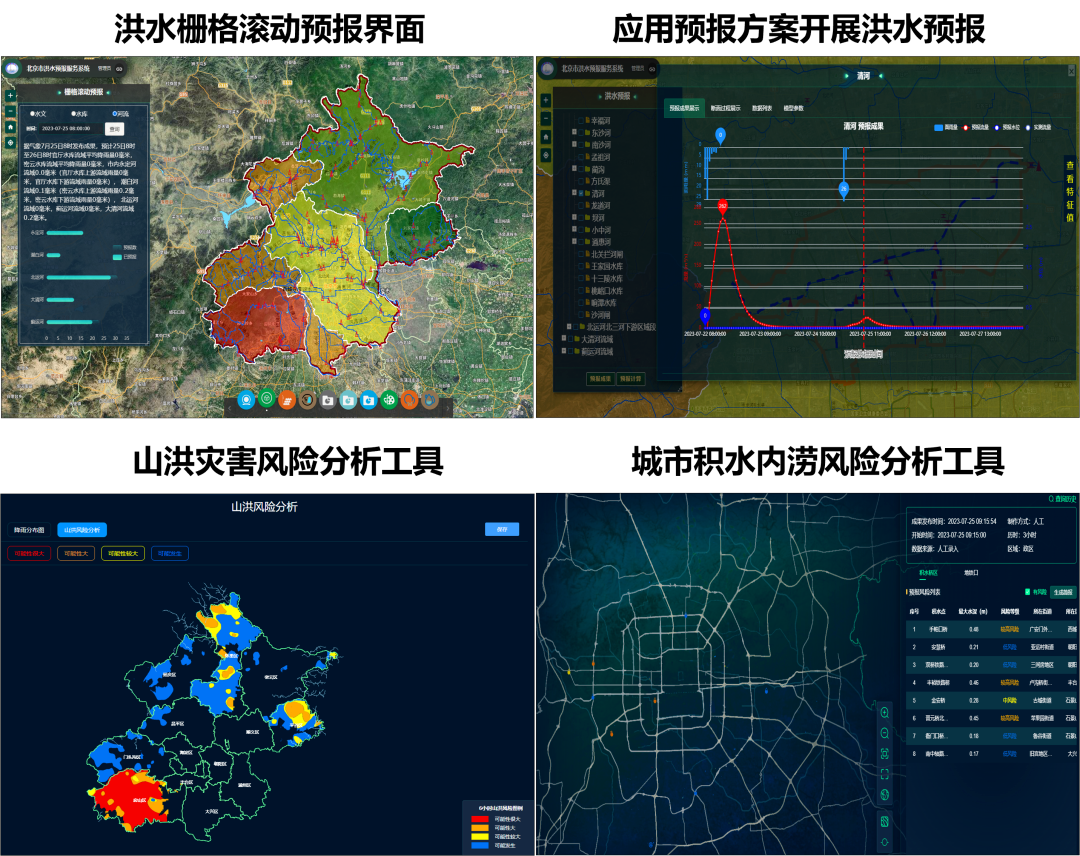Click the zoom-in plus button on the top-left map

click(x=10, y=95)
